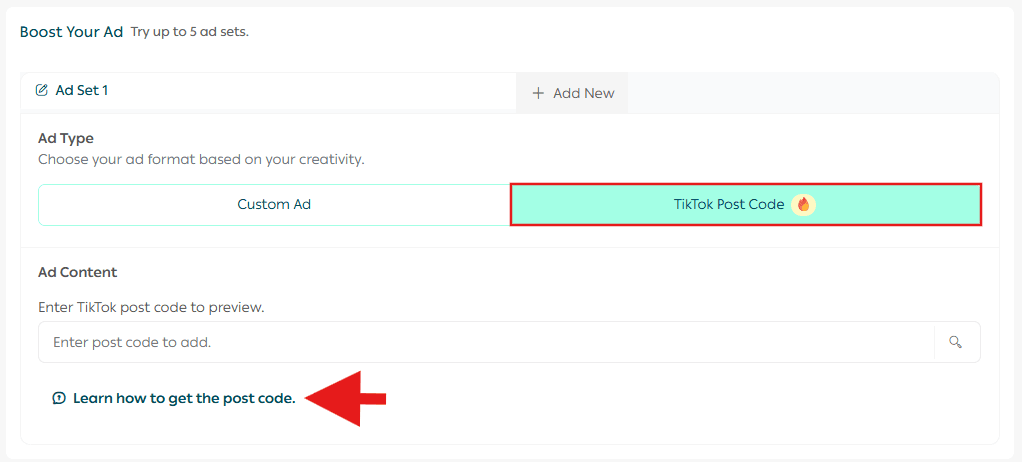Click the Enter TikTok post code to preview text
This screenshot has height=462, width=1022.
click(151, 307)
